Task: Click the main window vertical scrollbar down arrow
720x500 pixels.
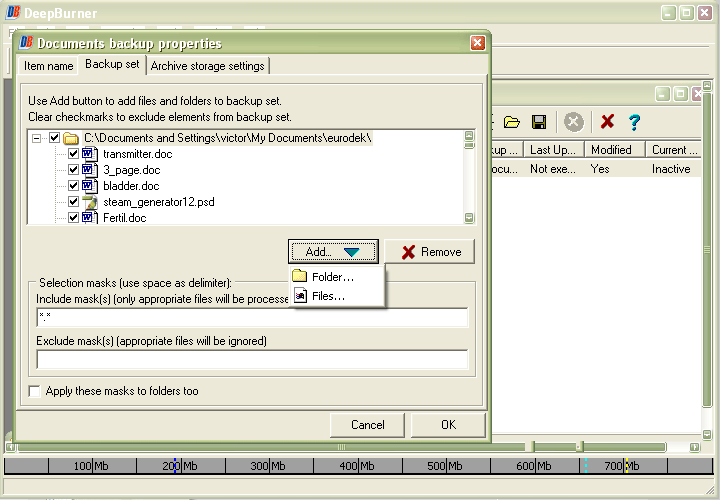Action: pyautogui.click(x=707, y=434)
